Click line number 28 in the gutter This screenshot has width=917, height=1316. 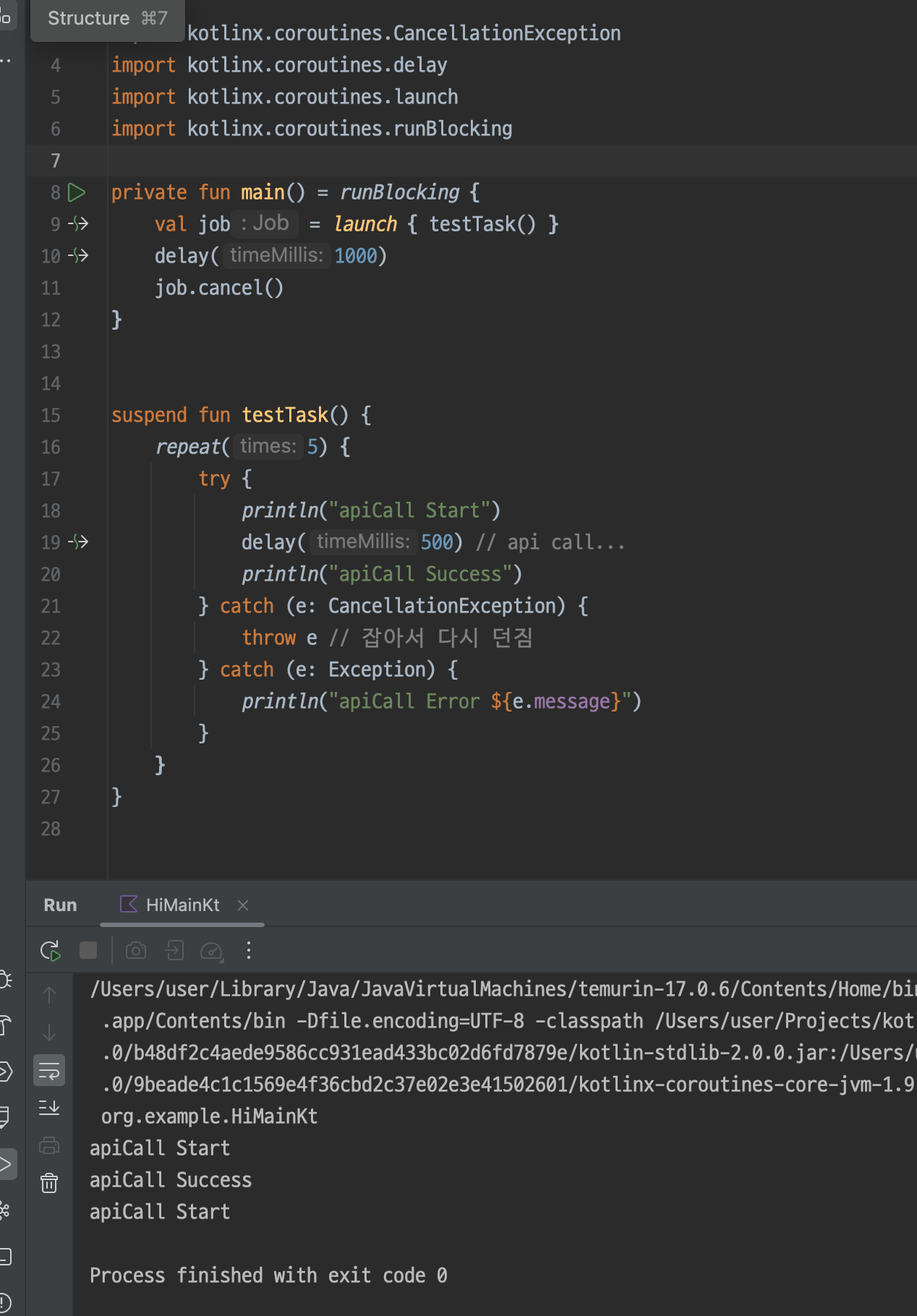51,829
